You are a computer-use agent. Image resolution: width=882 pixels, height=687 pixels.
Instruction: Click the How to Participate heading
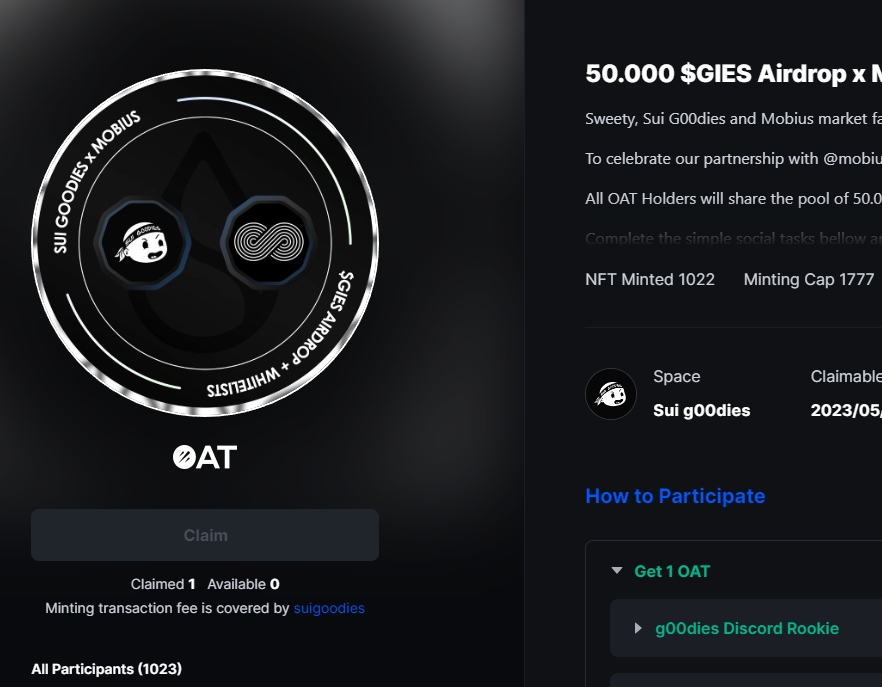(675, 496)
